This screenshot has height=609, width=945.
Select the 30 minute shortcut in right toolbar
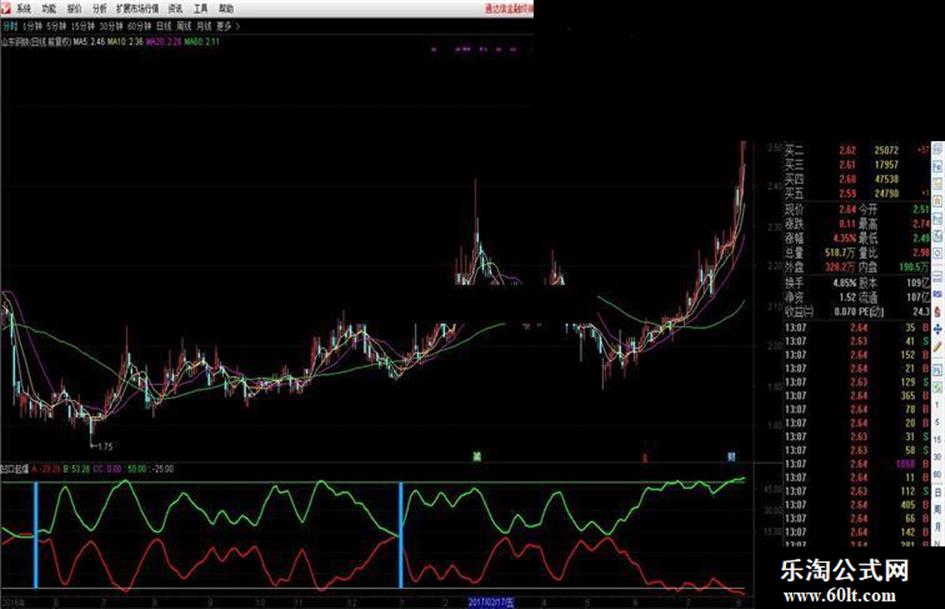pos(938,457)
